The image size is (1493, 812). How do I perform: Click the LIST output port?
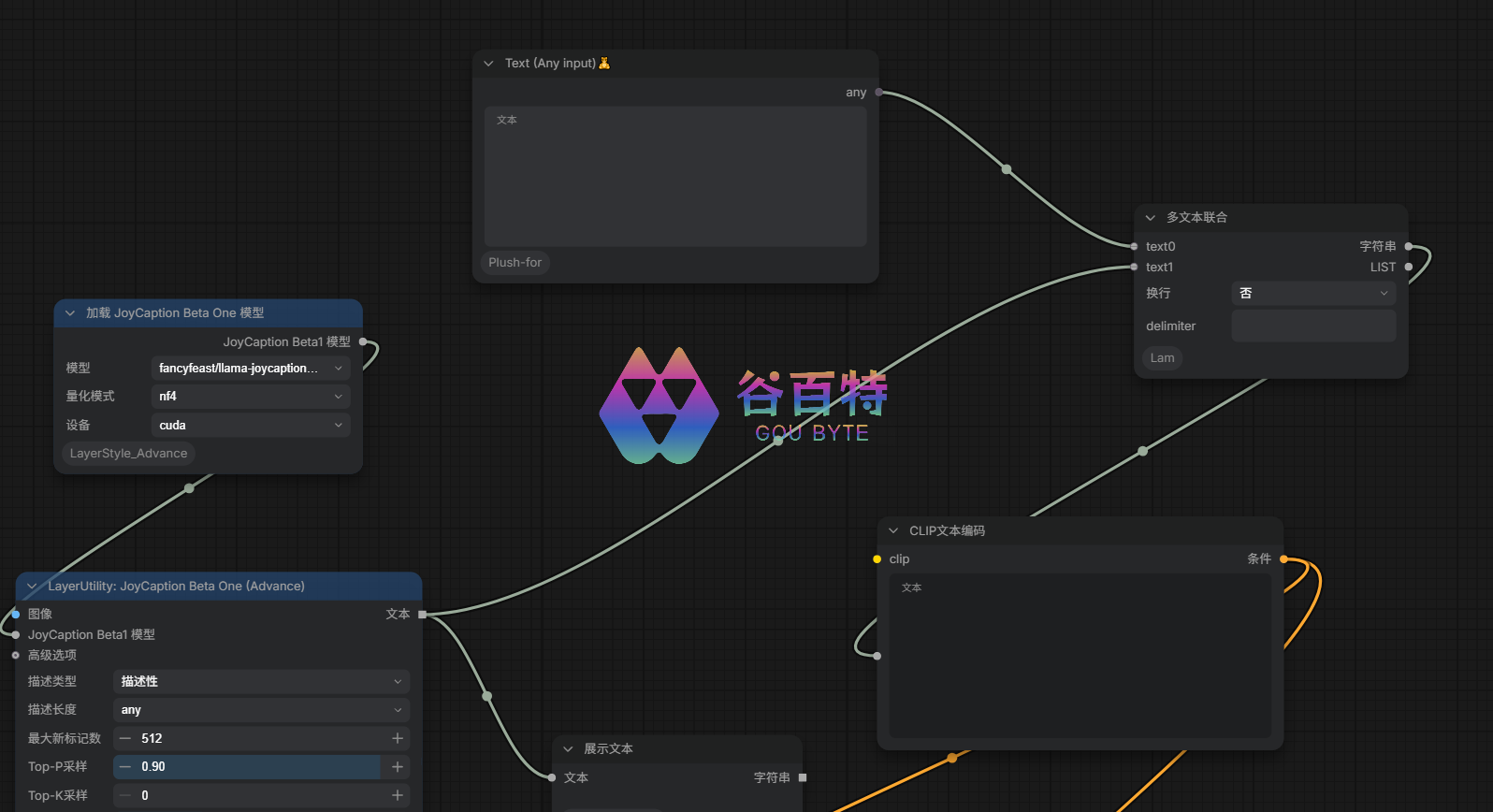1408,268
